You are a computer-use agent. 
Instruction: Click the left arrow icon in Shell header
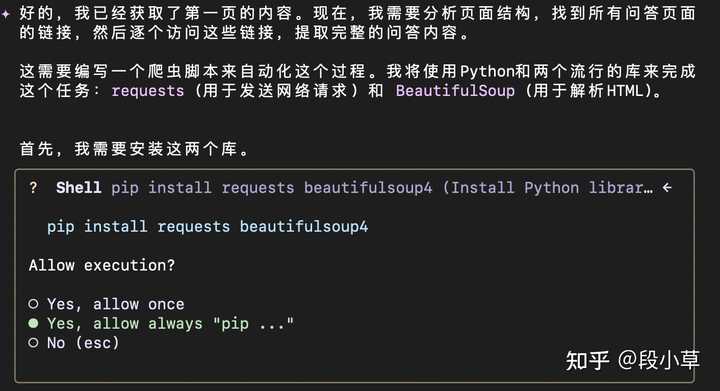point(667,187)
